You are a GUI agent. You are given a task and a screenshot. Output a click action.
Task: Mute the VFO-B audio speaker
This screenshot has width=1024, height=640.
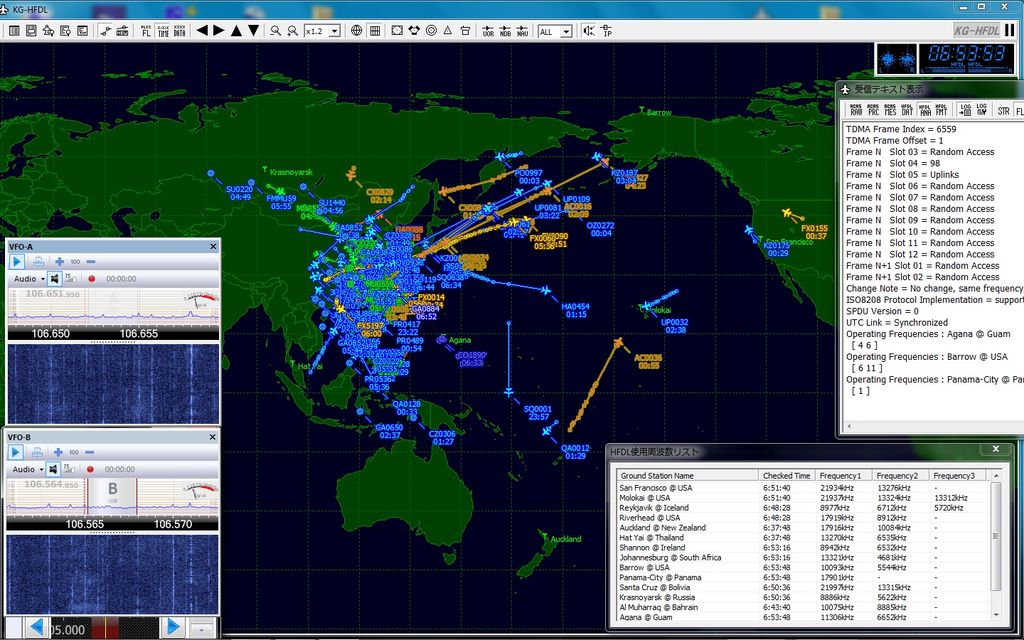click(53, 469)
